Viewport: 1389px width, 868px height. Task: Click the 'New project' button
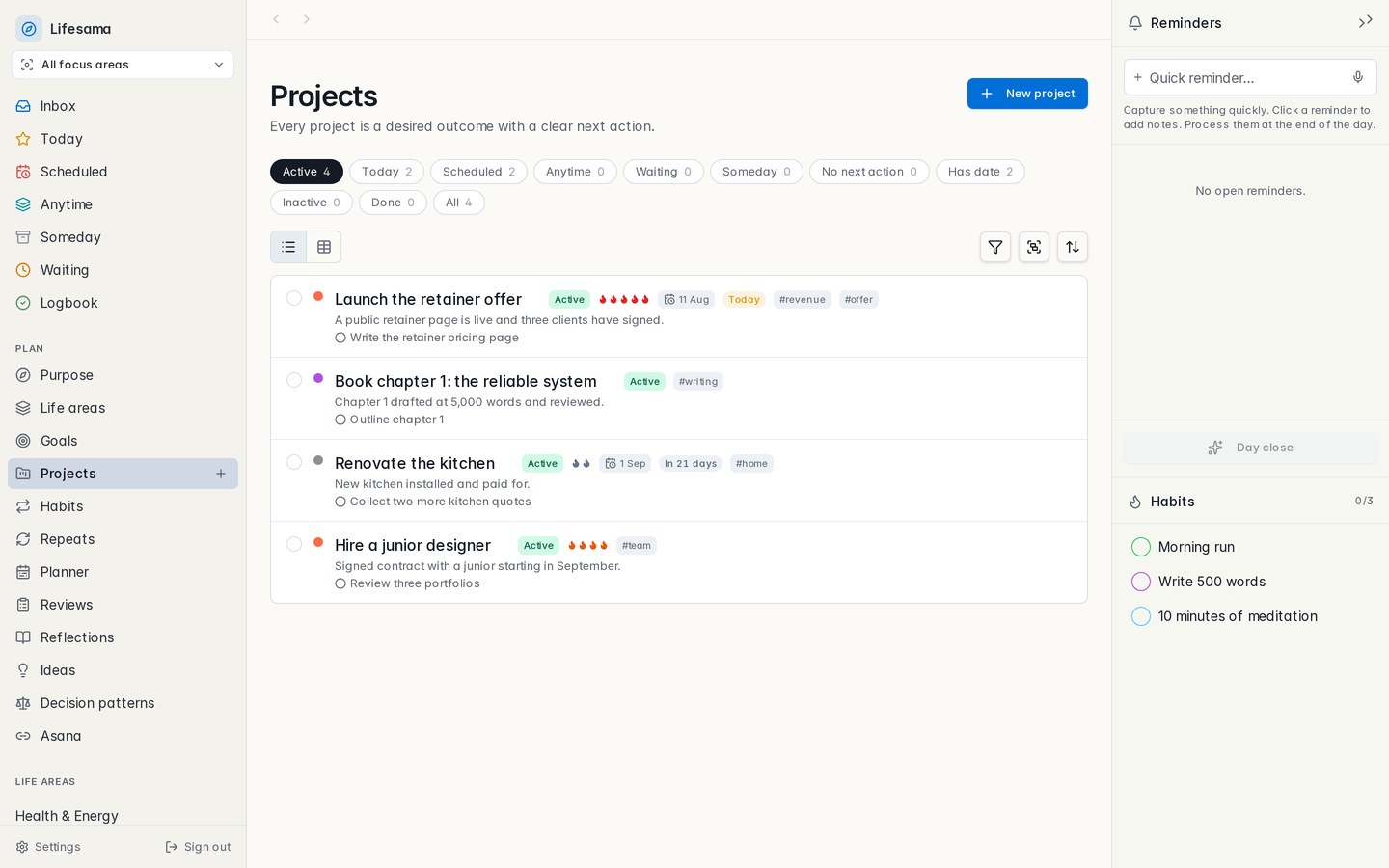[x=1027, y=94]
